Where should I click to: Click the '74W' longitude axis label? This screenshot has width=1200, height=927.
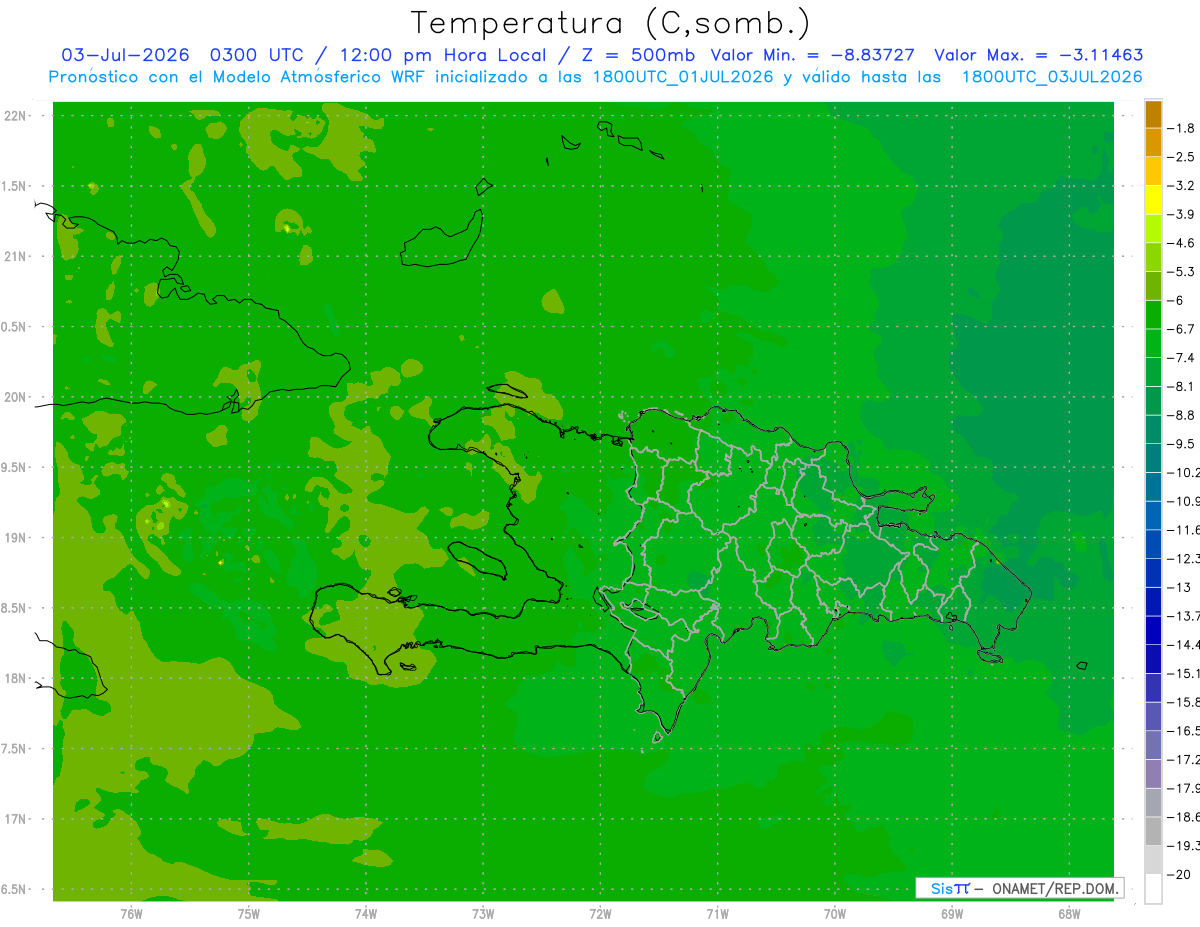(366, 913)
